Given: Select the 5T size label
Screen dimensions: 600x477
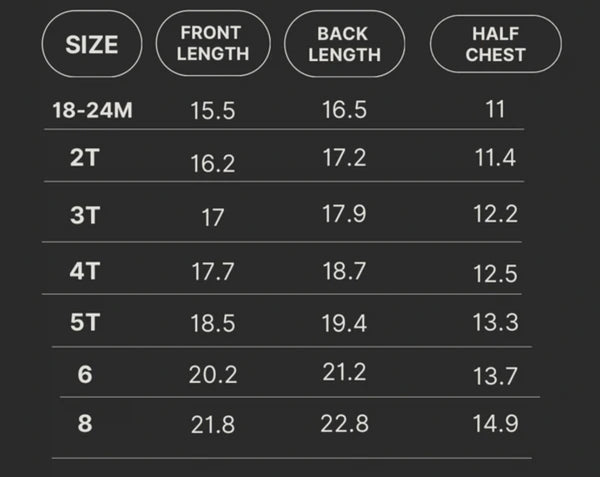Looking at the screenshot, I should 85,322.
